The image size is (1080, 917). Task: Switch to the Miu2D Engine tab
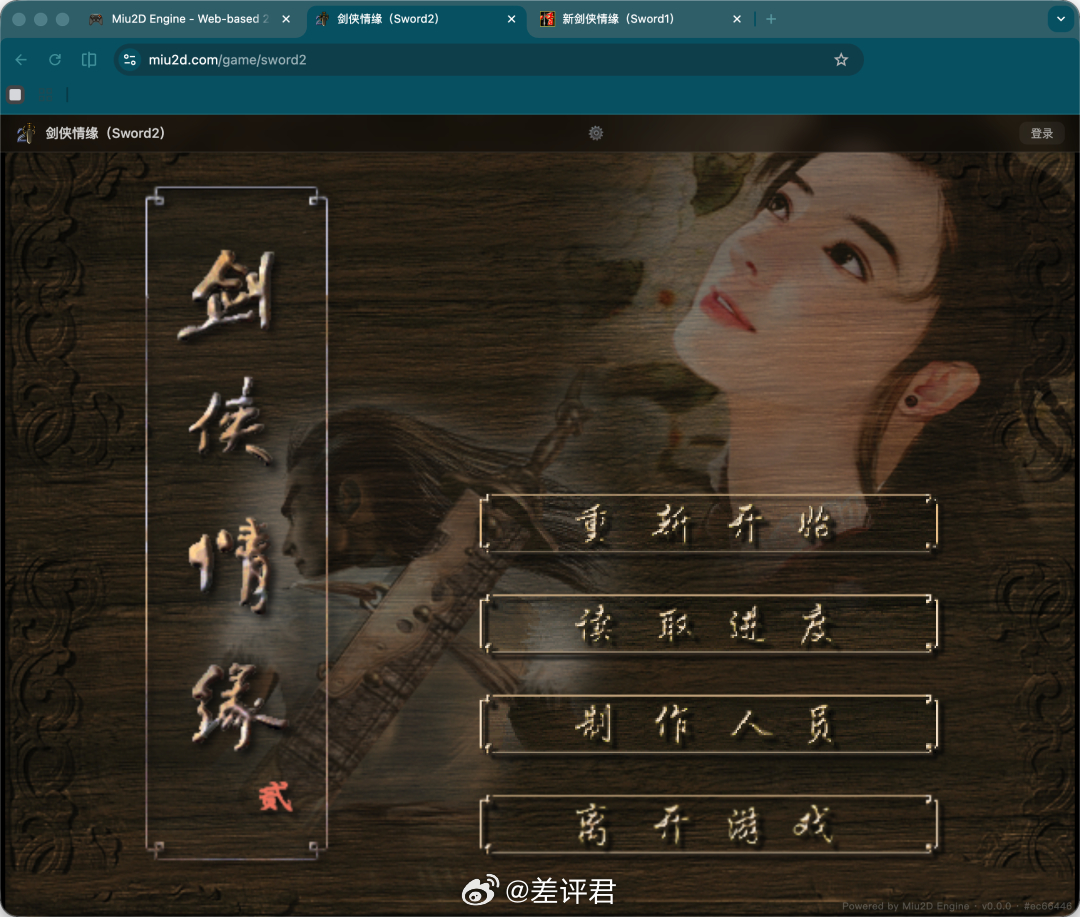(x=185, y=18)
